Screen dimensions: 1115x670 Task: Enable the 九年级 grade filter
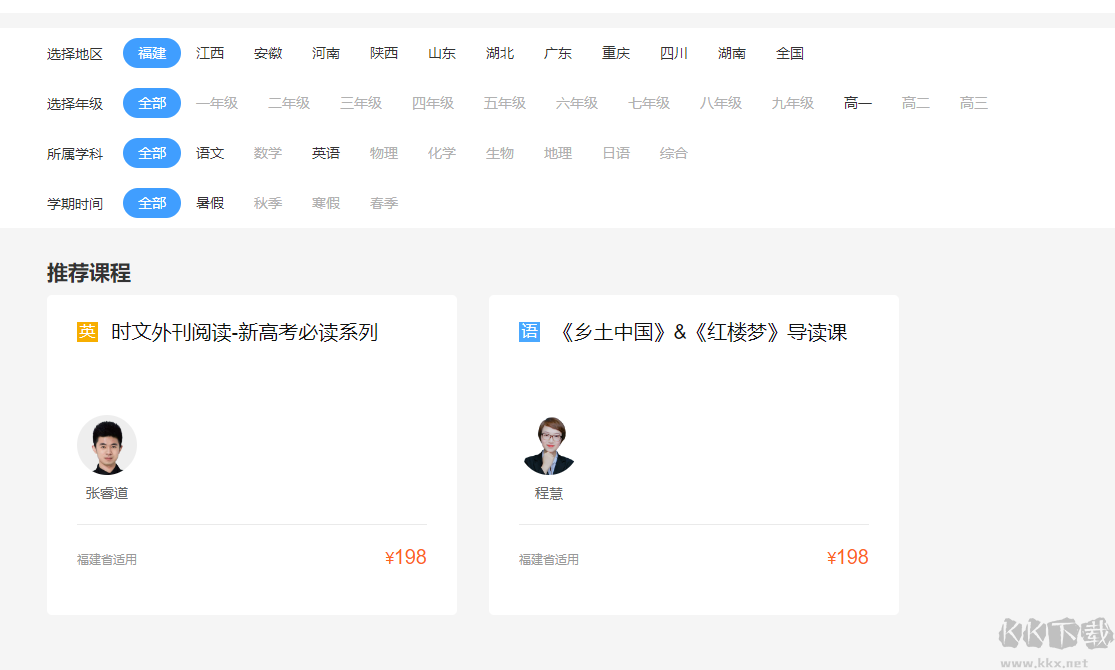791,102
